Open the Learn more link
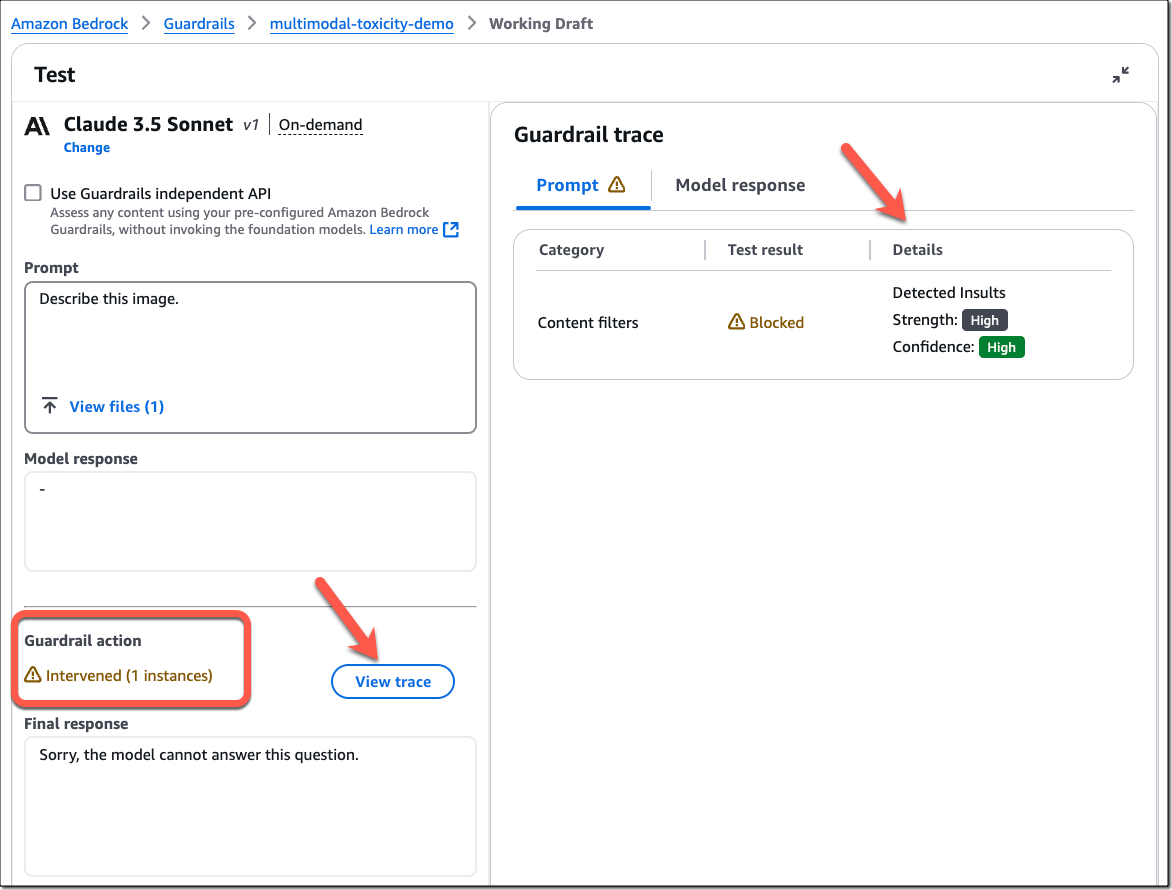1172x890 pixels. [x=403, y=230]
